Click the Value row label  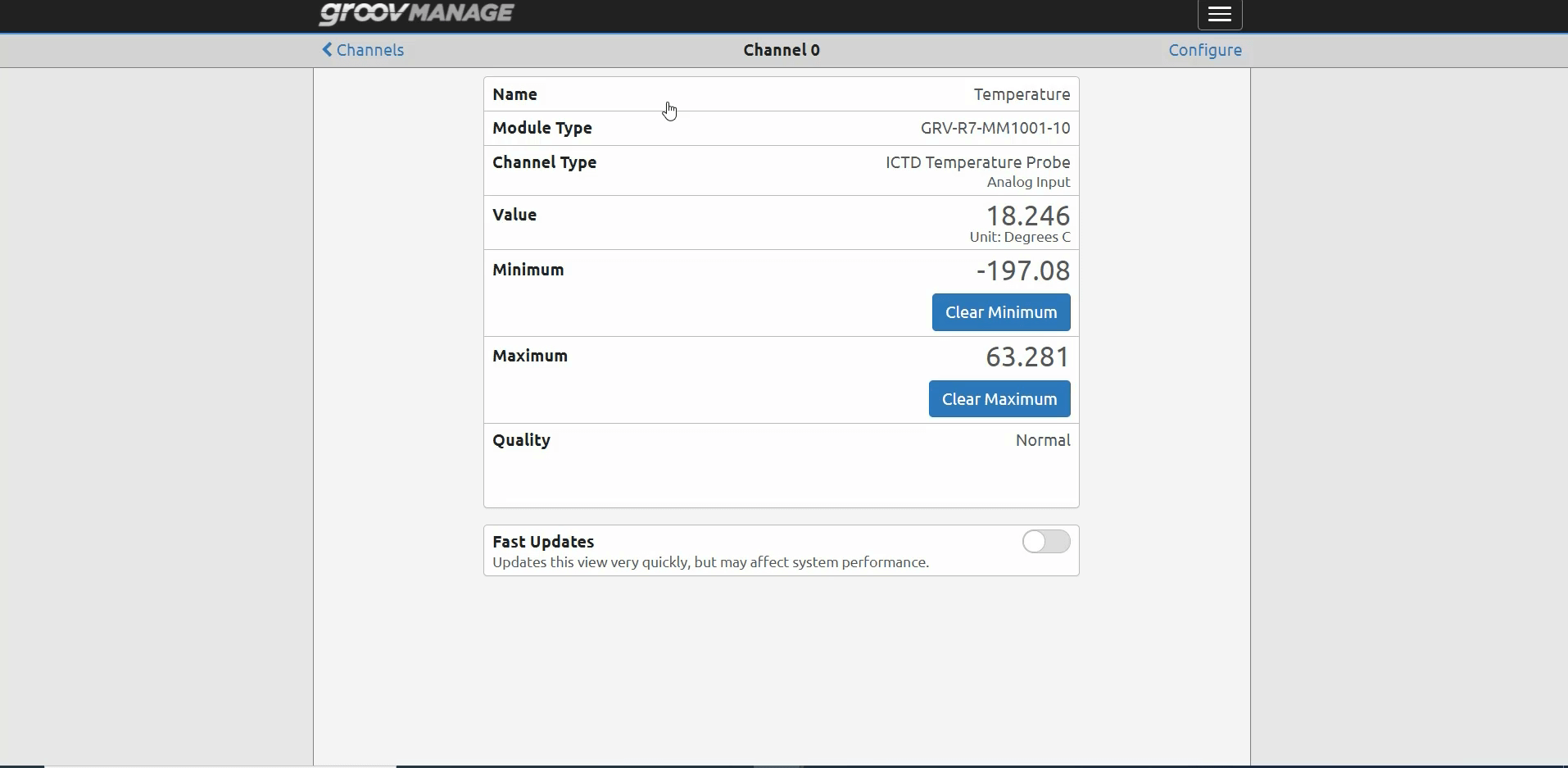(514, 215)
